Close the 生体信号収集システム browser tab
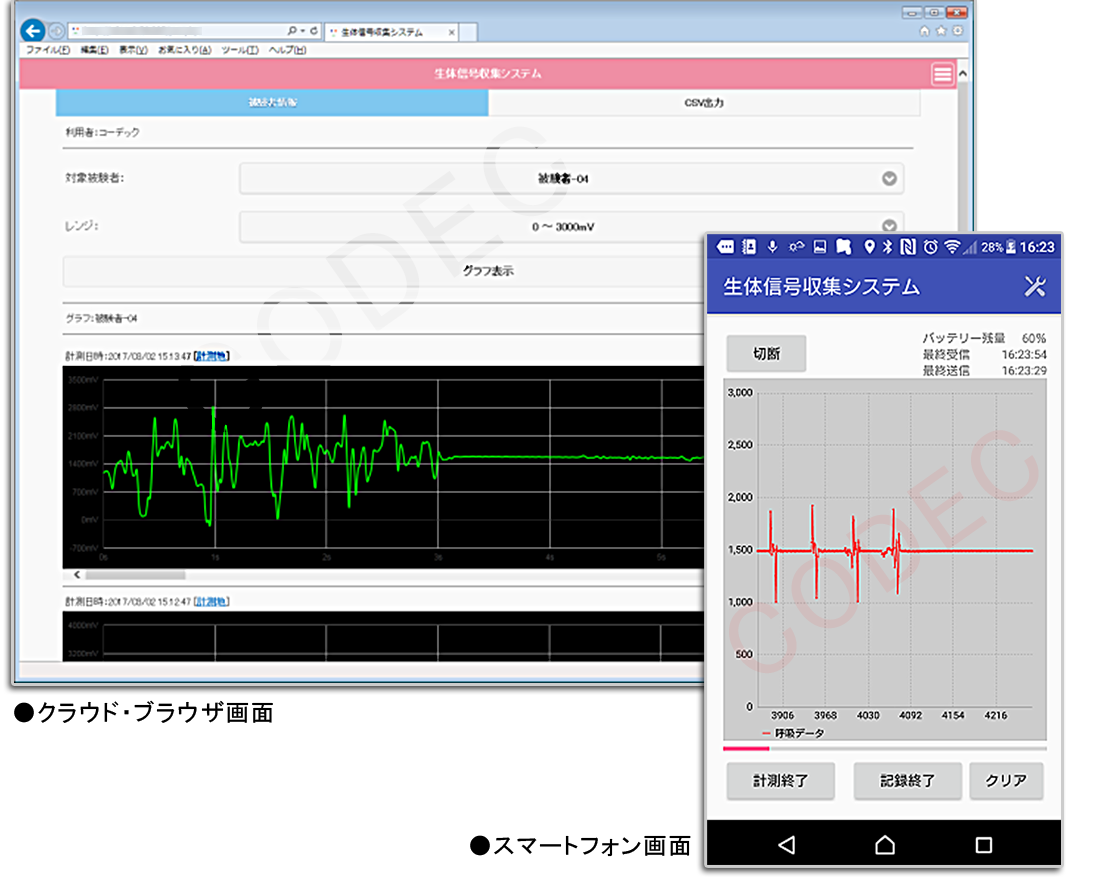Viewport: 1110px width, 883px height. (x=452, y=33)
